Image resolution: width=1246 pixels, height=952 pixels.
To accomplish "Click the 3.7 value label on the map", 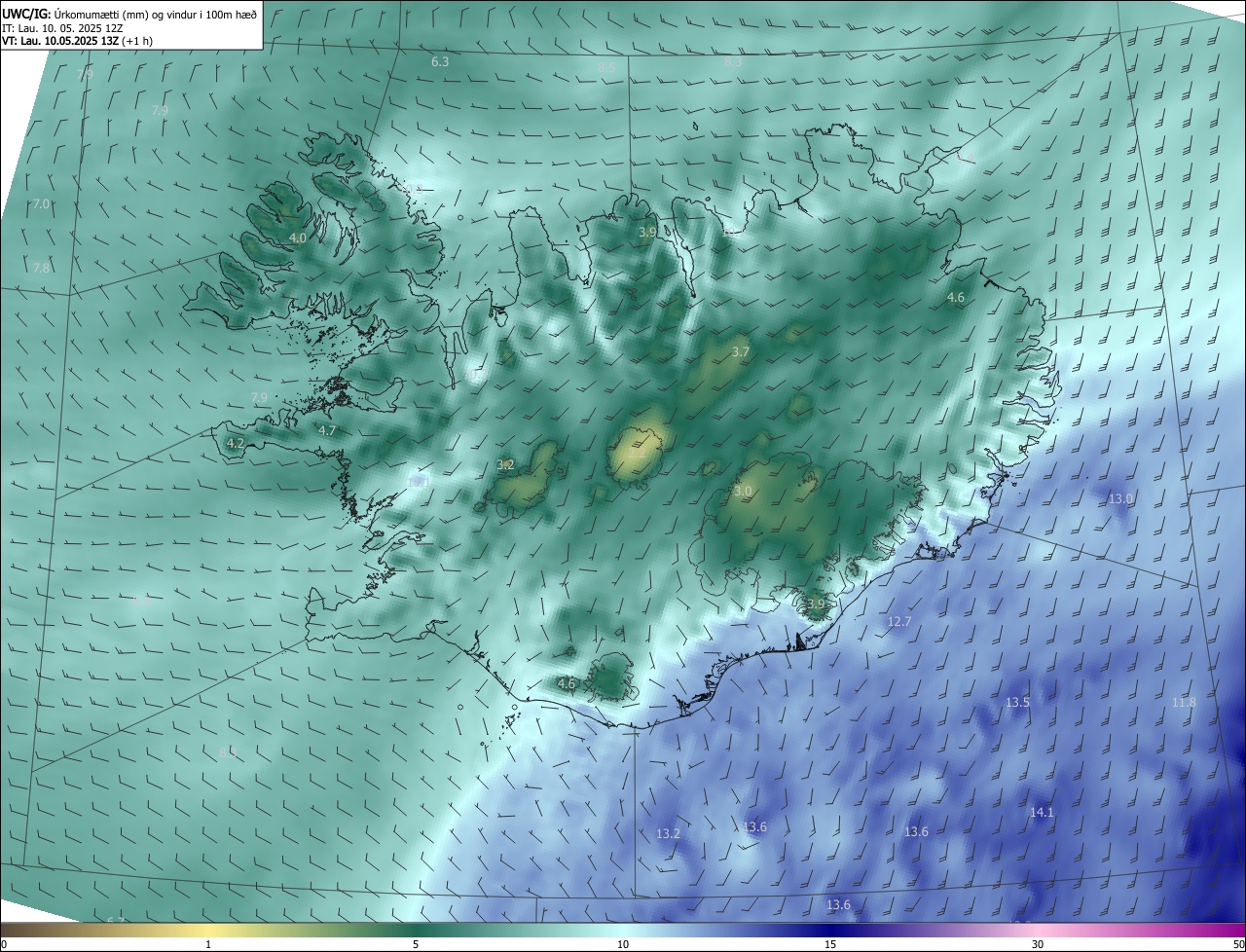I will (741, 352).
